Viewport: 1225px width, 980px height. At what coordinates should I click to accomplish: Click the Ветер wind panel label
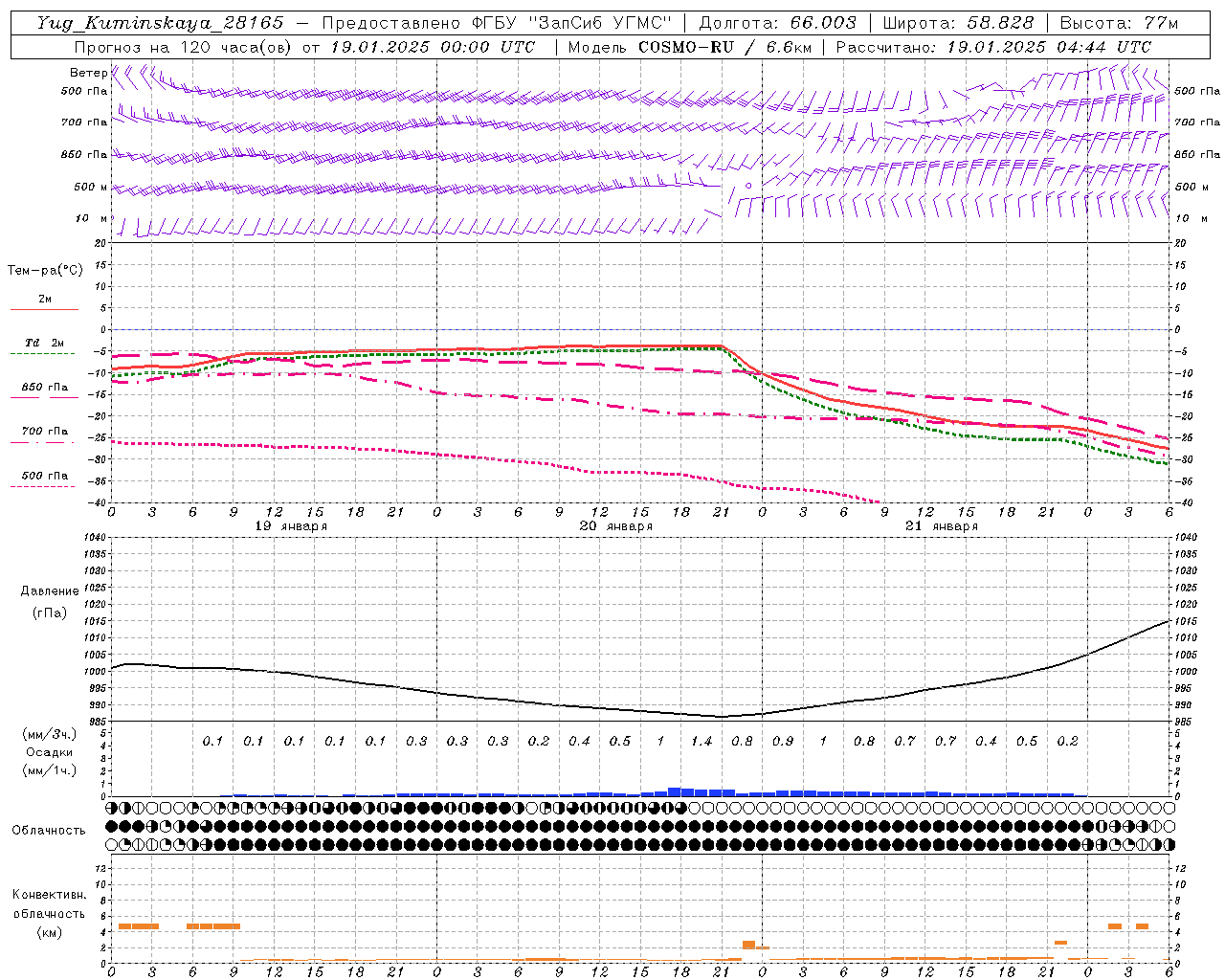click(88, 73)
